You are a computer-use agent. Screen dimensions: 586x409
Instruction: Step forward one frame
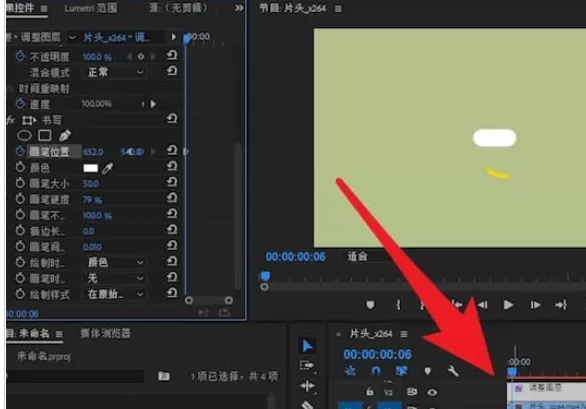pyautogui.click(x=536, y=305)
